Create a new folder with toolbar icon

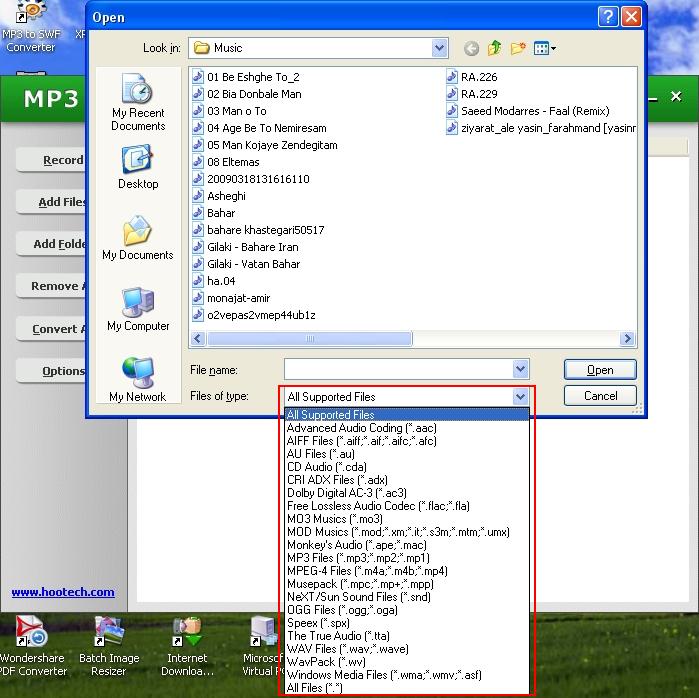[x=518, y=48]
